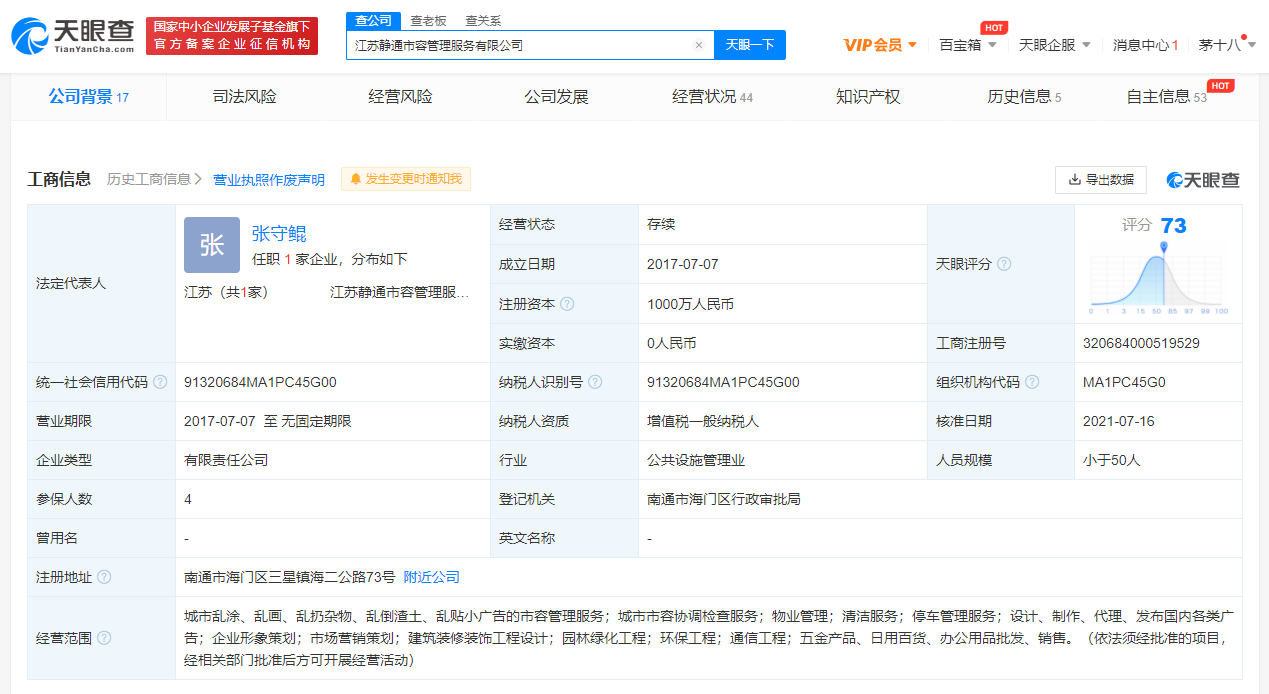Expand the 天眼企服 menu
The width and height of the screenshot is (1269, 694).
click(x=1054, y=45)
